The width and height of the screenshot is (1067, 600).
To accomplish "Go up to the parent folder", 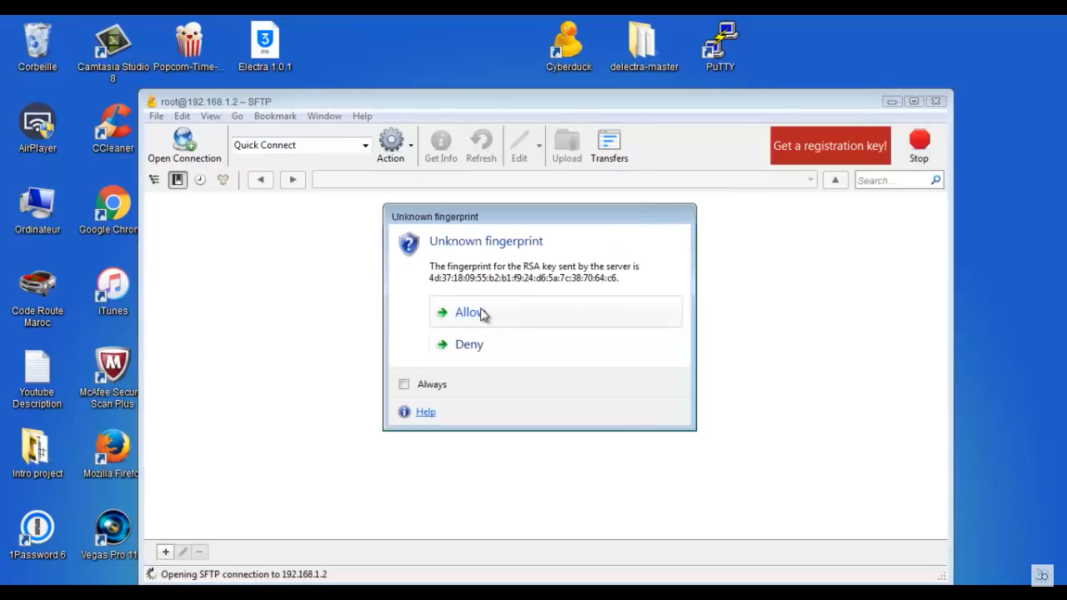I will (835, 180).
